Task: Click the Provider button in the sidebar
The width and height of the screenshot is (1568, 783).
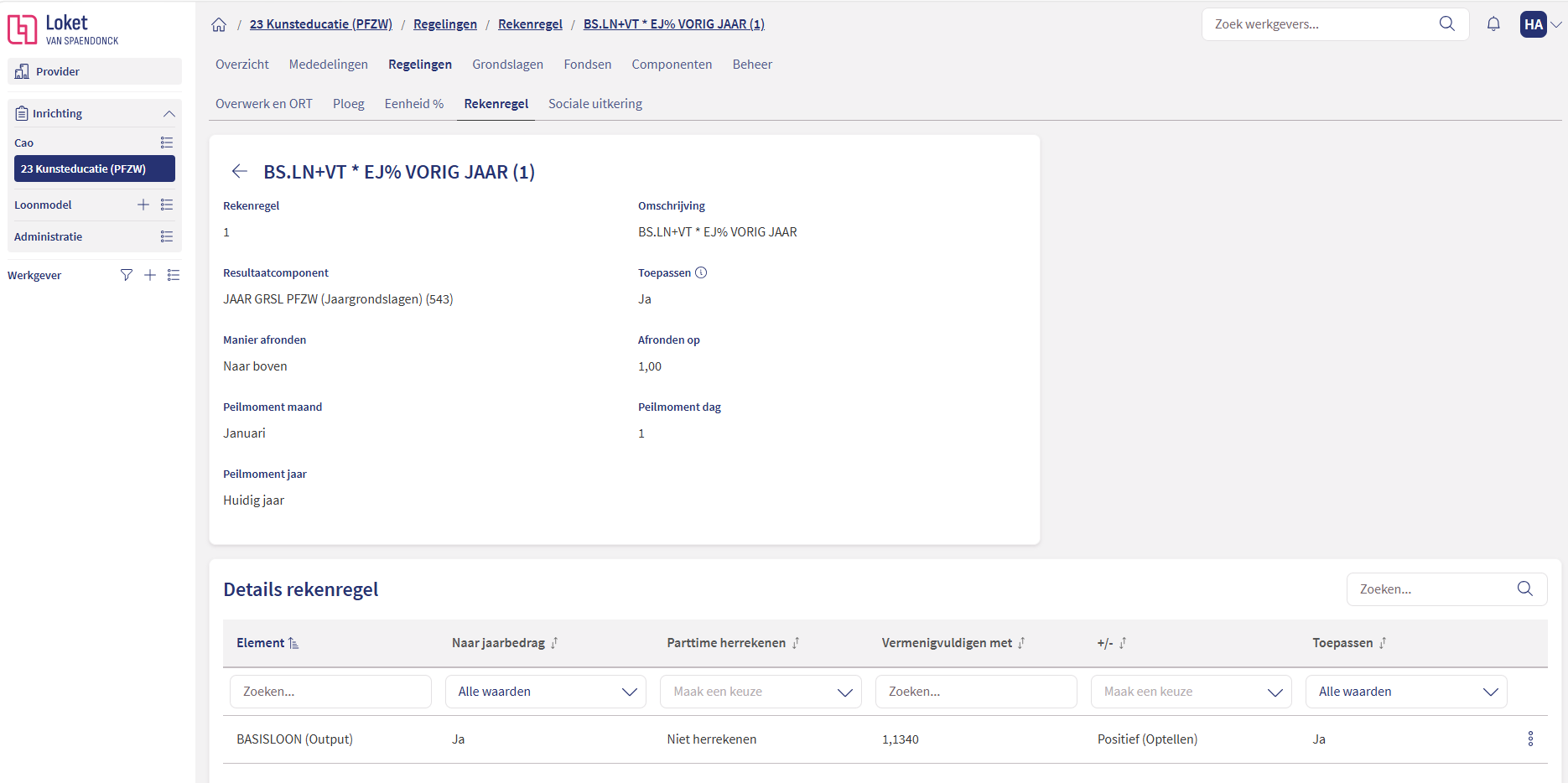Action: click(95, 71)
